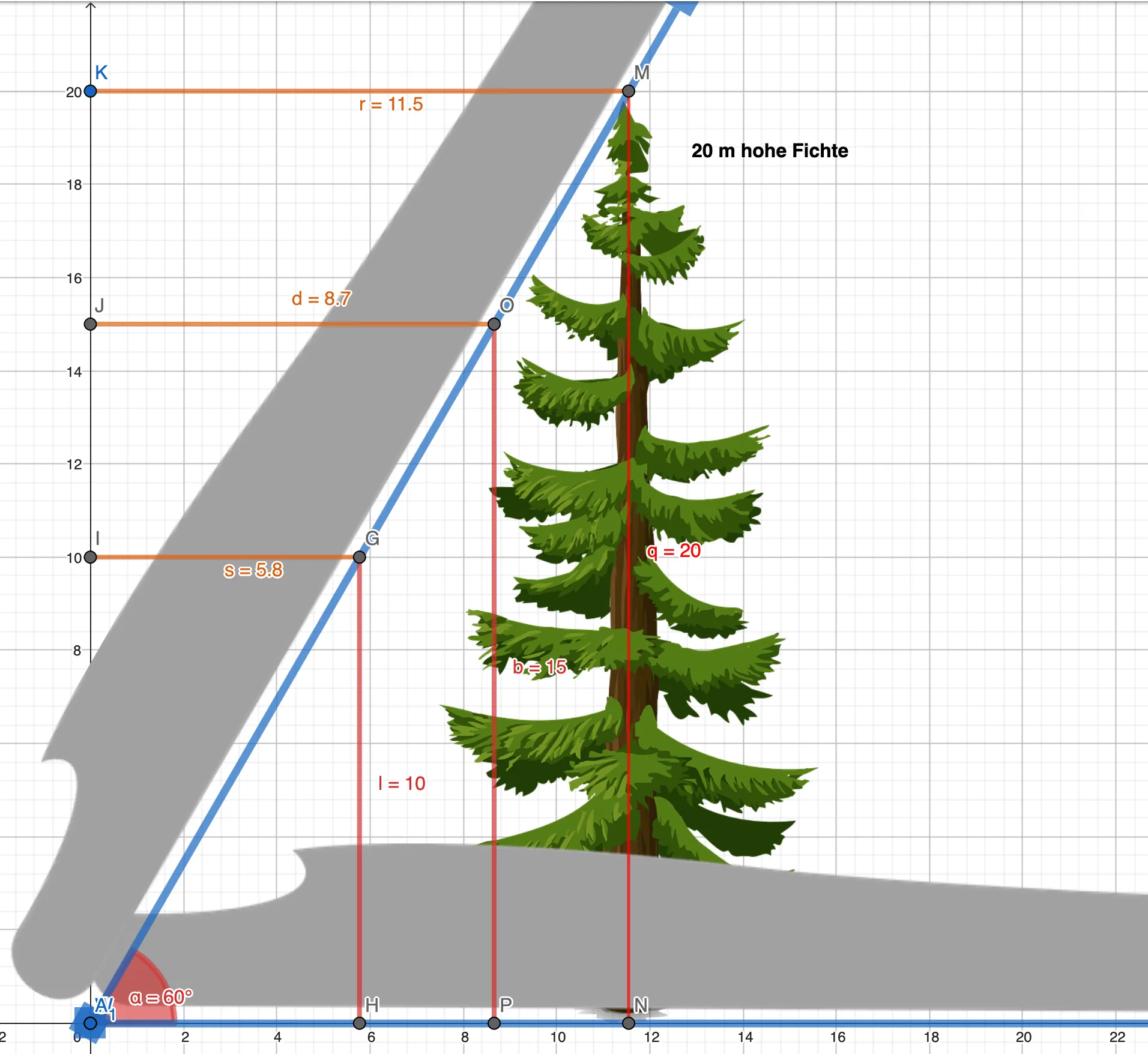Click the orange segment from J to O
The width and height of the screenshot is (1148, 1054).
click(292, 324)
